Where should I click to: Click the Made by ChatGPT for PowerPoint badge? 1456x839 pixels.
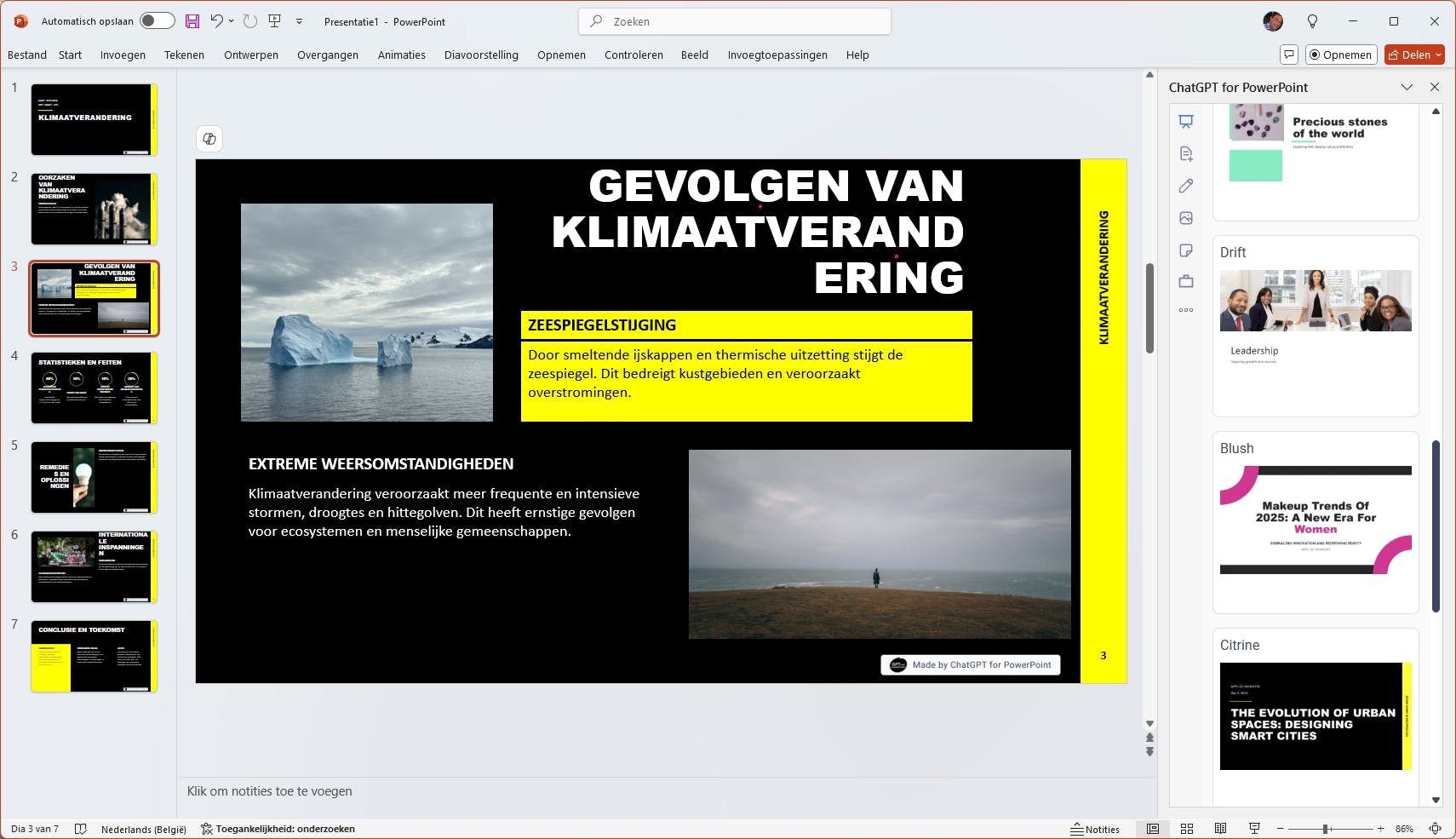point(971,665)
